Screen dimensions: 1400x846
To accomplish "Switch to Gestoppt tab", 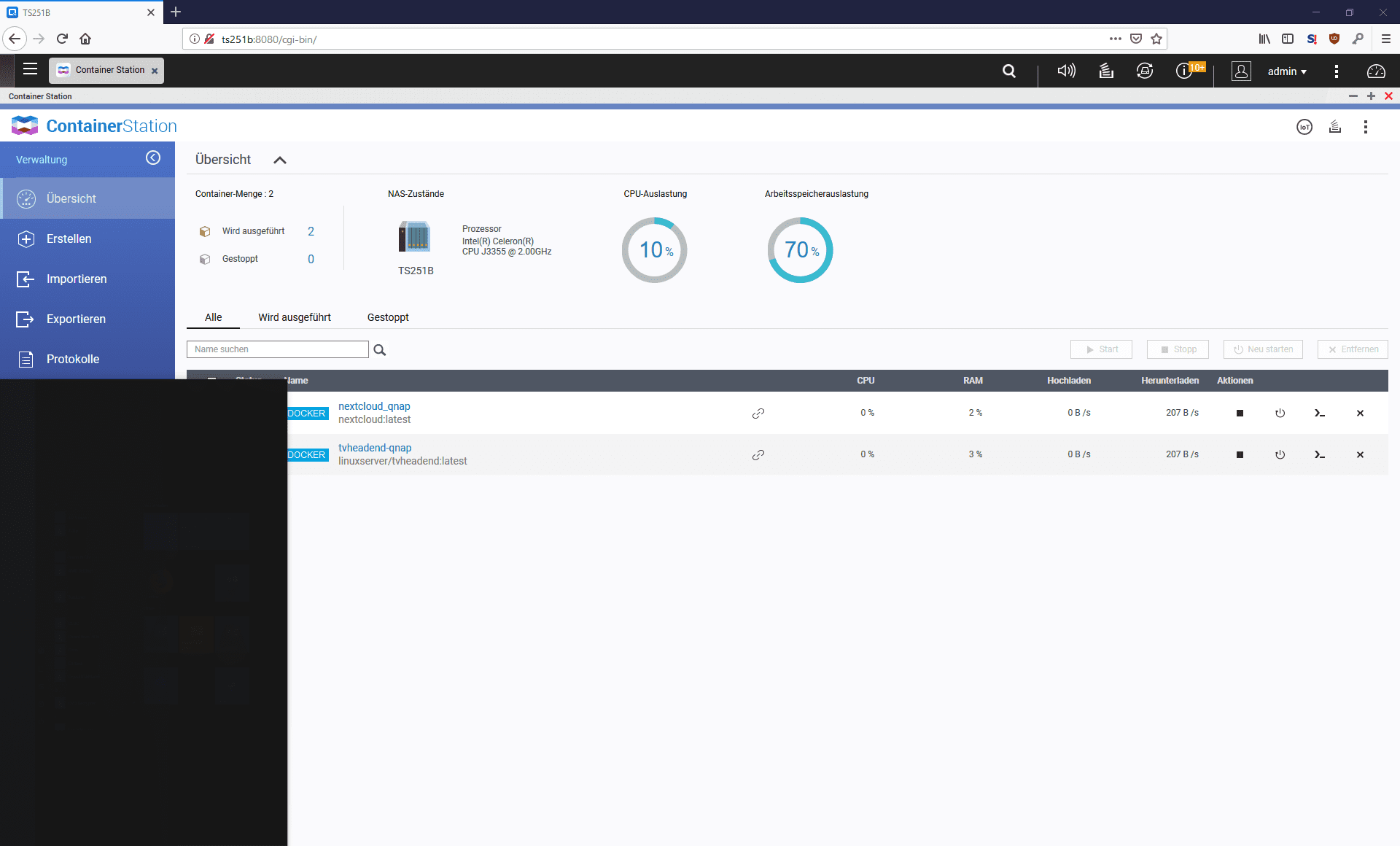I will tap(388, 317).
